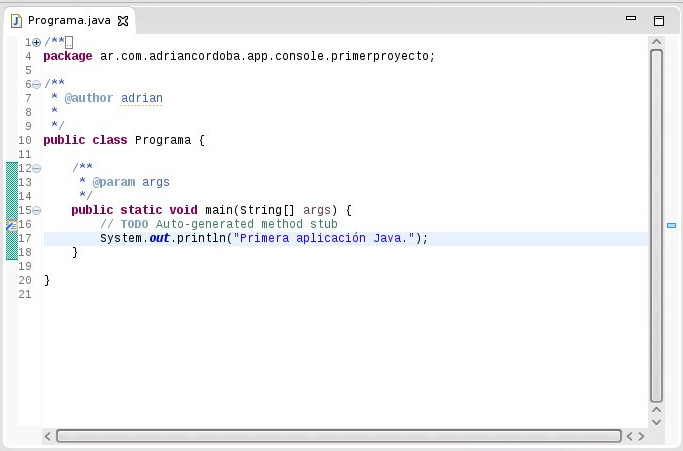The image size is (683, 451).
Task: Click "public class" keywords on line 10
Action: pyautogui.click(x=85, y=140)
